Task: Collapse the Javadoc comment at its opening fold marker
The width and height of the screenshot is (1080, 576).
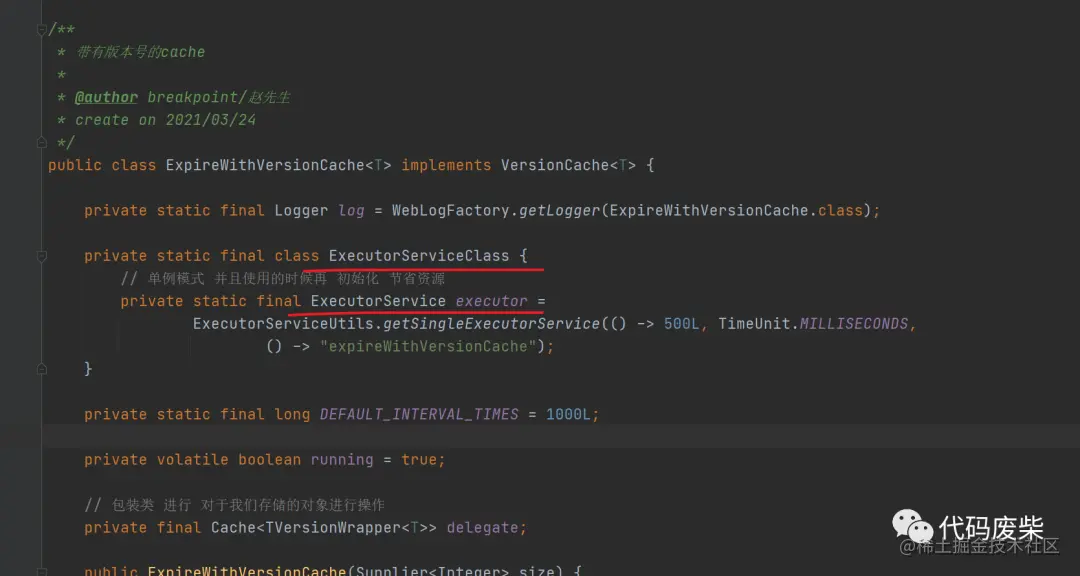Action: [41, 29]
